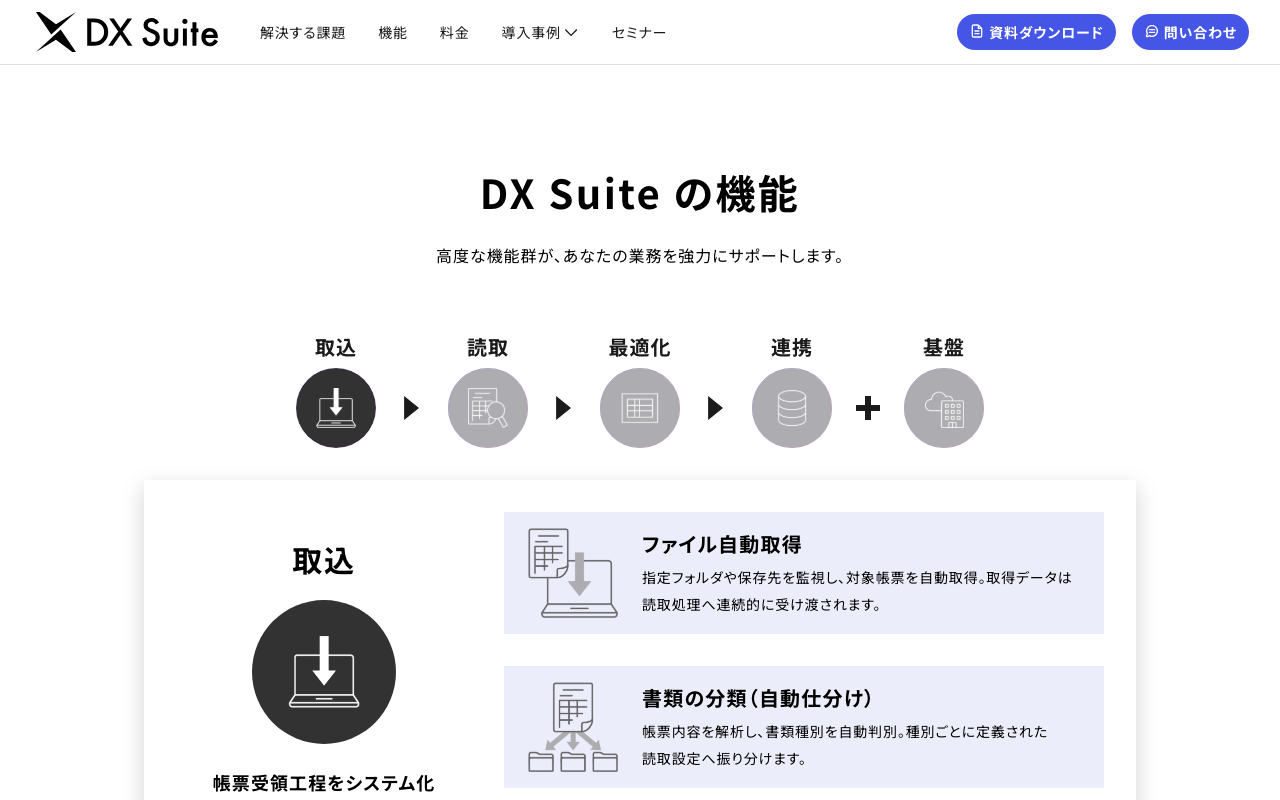Click the 連携 step label
The width and height of the screenshot is (1280, 800).
(x=792, y=348)
